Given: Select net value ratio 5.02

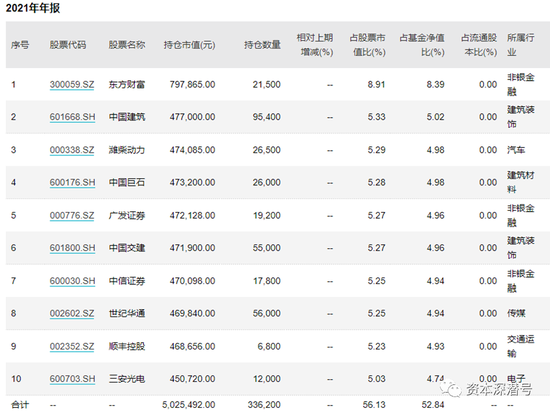Looking at the screenshot, I should click(x=435, y=117).
